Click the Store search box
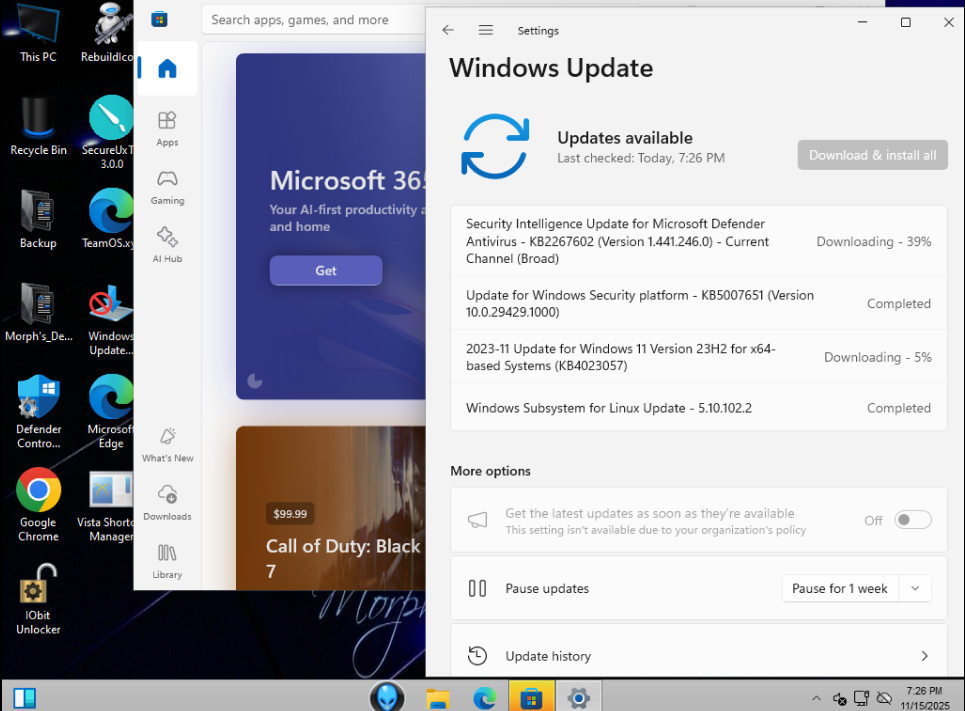Image resolution: width=965 pixels, height=711 pixels. [310, 20]
